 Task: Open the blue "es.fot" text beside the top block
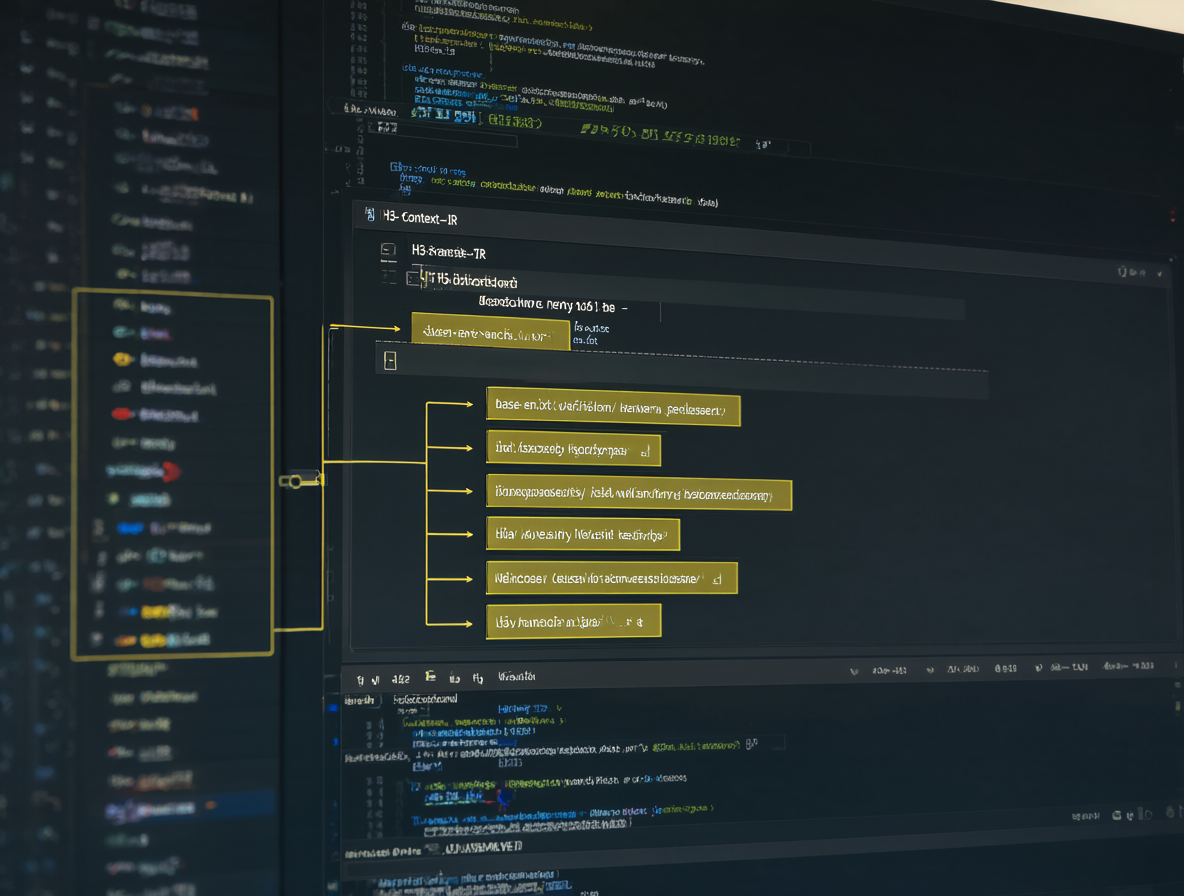585,340
